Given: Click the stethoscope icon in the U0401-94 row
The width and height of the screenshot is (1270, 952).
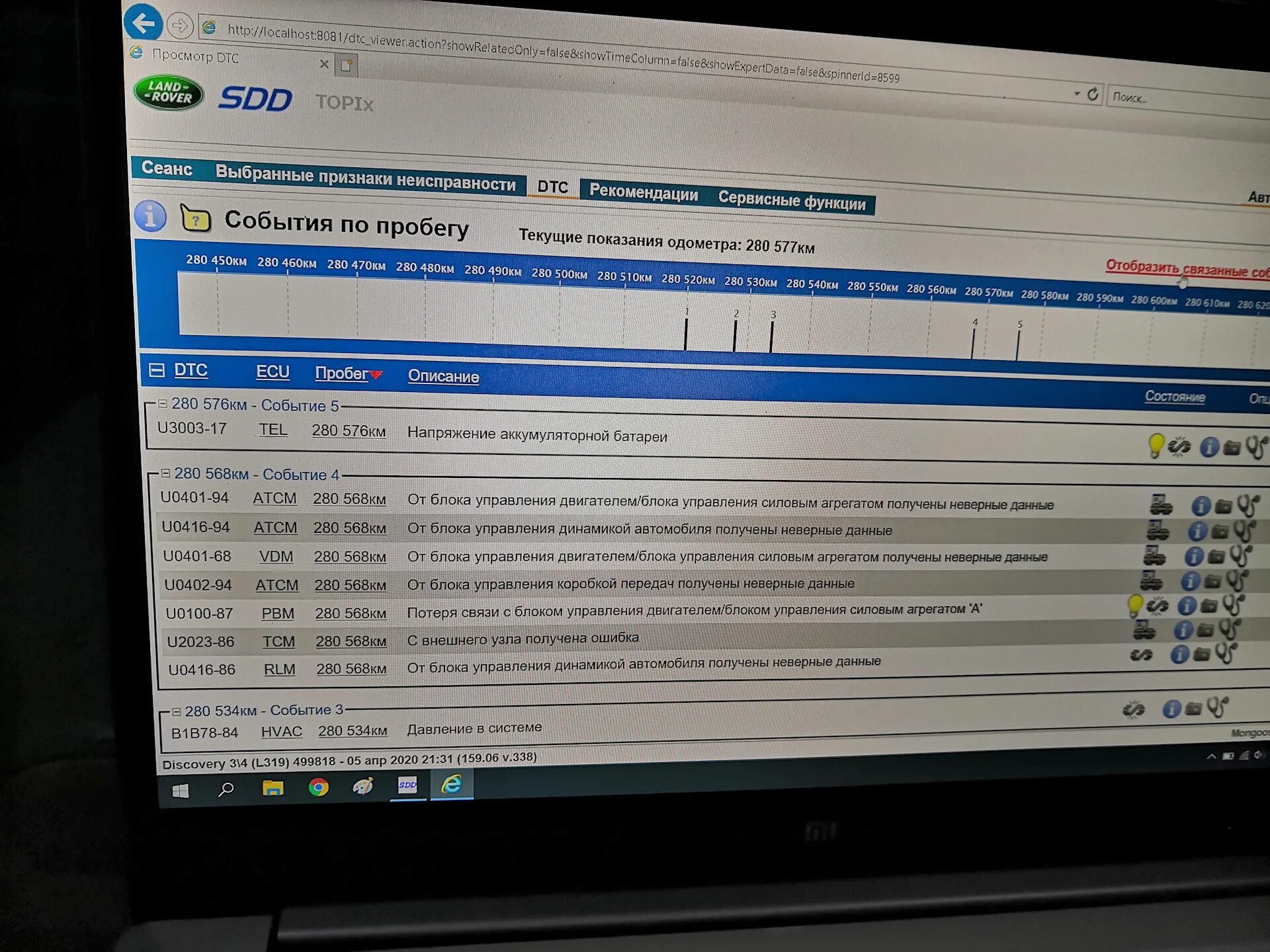Looking at the screenshot, I should click(1248, 506).
